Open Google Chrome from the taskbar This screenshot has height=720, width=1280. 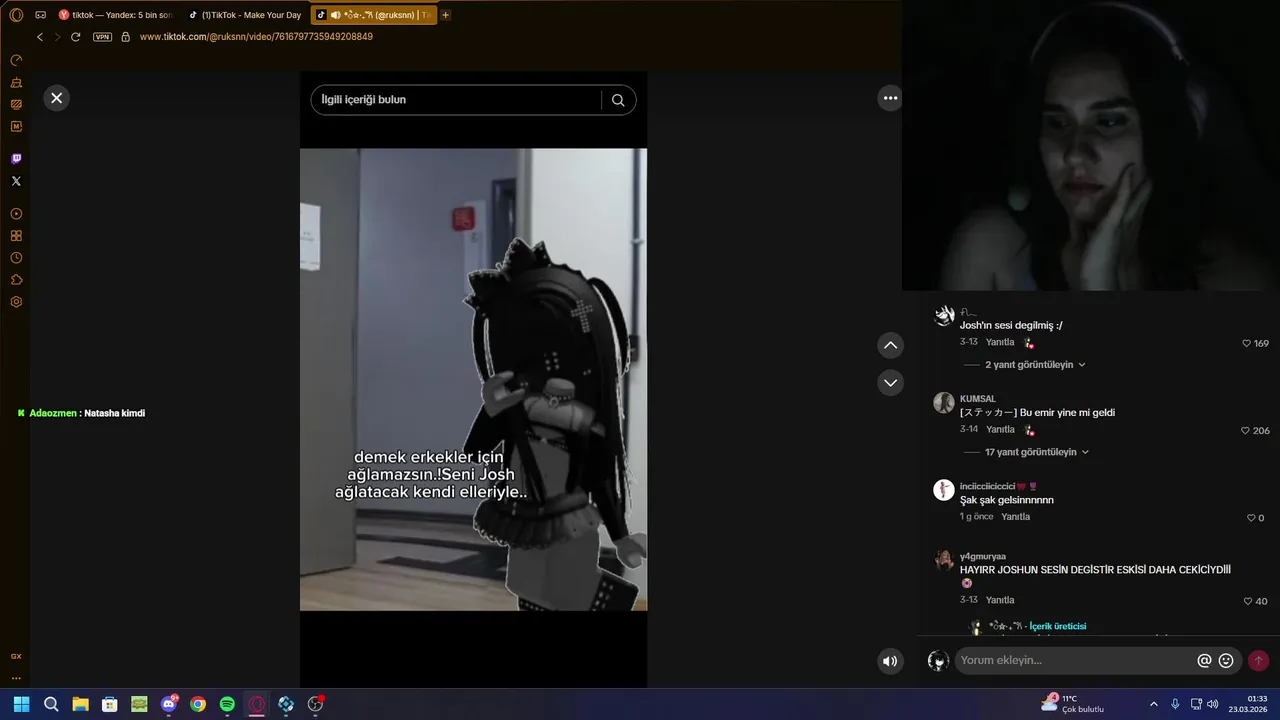(x=198, y=704)
